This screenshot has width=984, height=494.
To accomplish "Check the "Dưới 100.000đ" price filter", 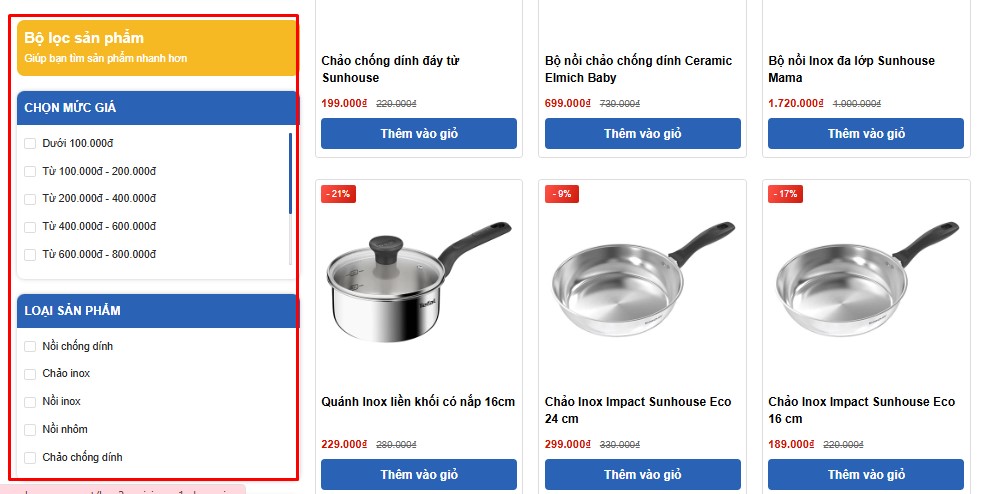I will coord(30,144).
